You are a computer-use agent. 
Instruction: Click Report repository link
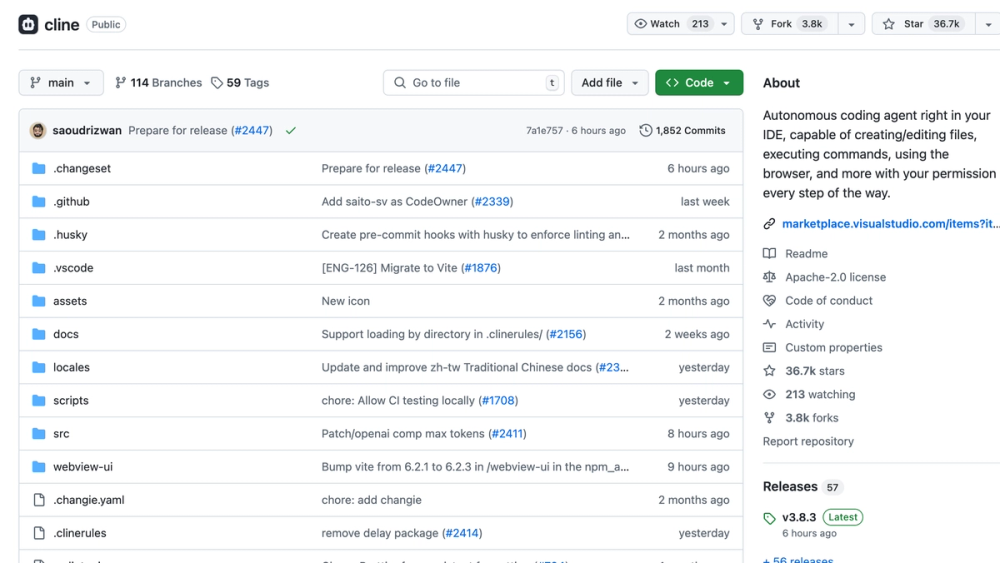(x=808, y=441)
